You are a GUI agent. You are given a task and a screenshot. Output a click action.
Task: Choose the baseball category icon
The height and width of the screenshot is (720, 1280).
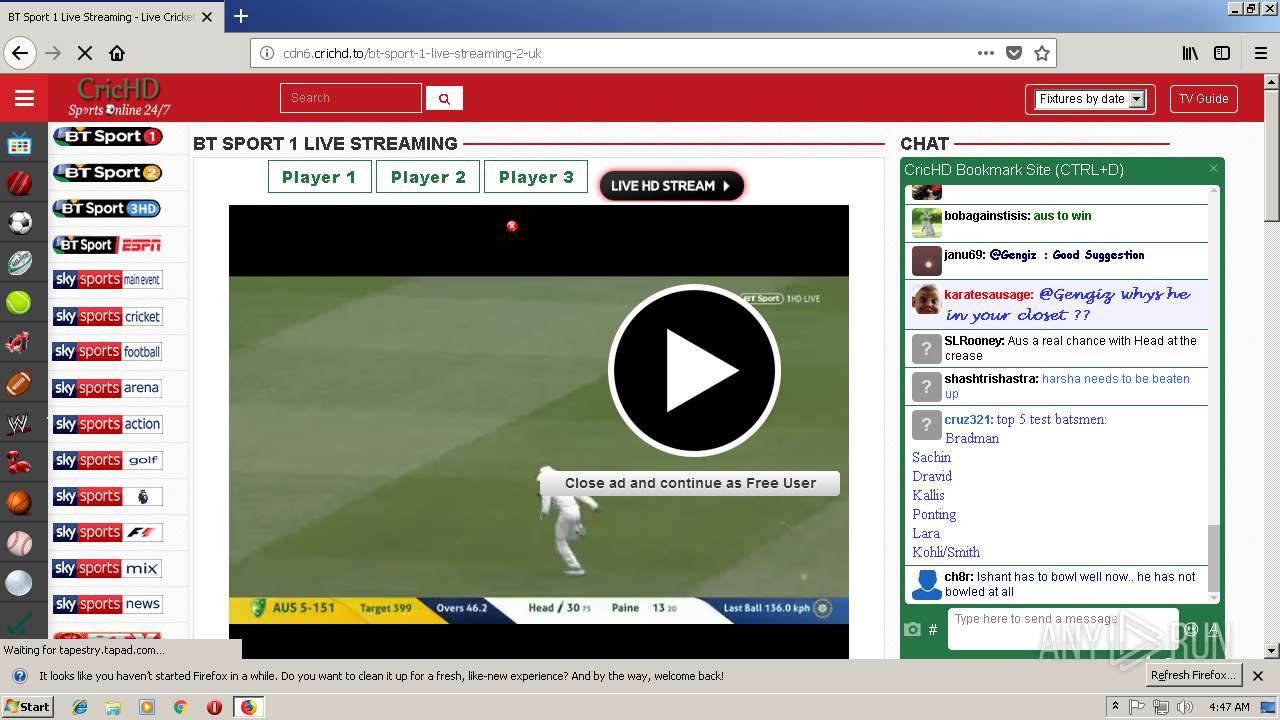[19, 543]
